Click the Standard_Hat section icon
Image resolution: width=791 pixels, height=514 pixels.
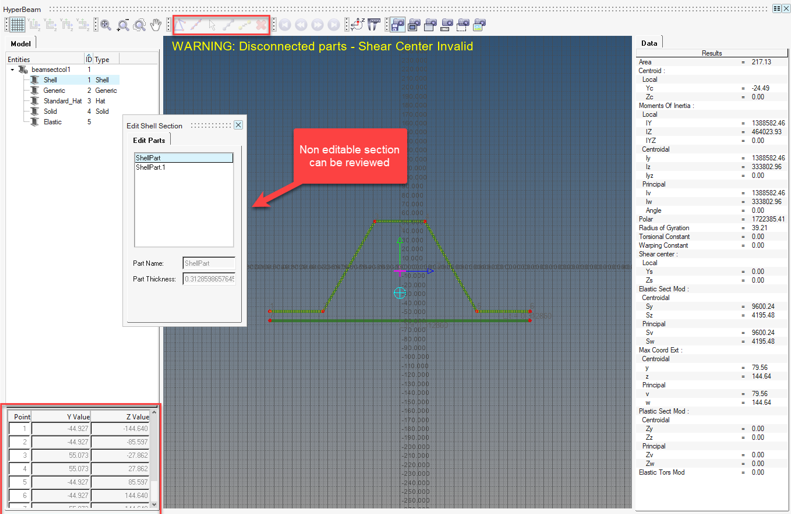tap(35, 101)
